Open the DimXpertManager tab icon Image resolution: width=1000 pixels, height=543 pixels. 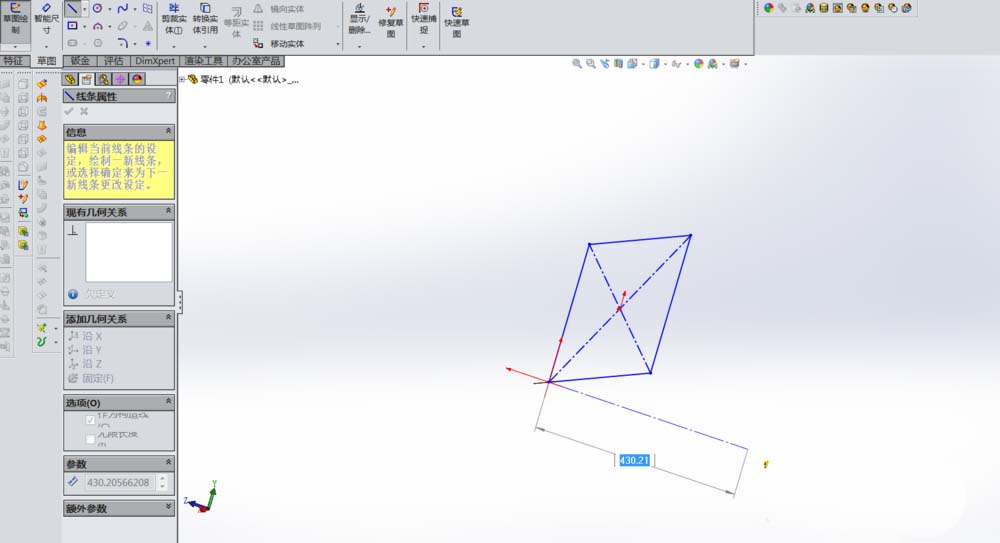tap(120, 79)
